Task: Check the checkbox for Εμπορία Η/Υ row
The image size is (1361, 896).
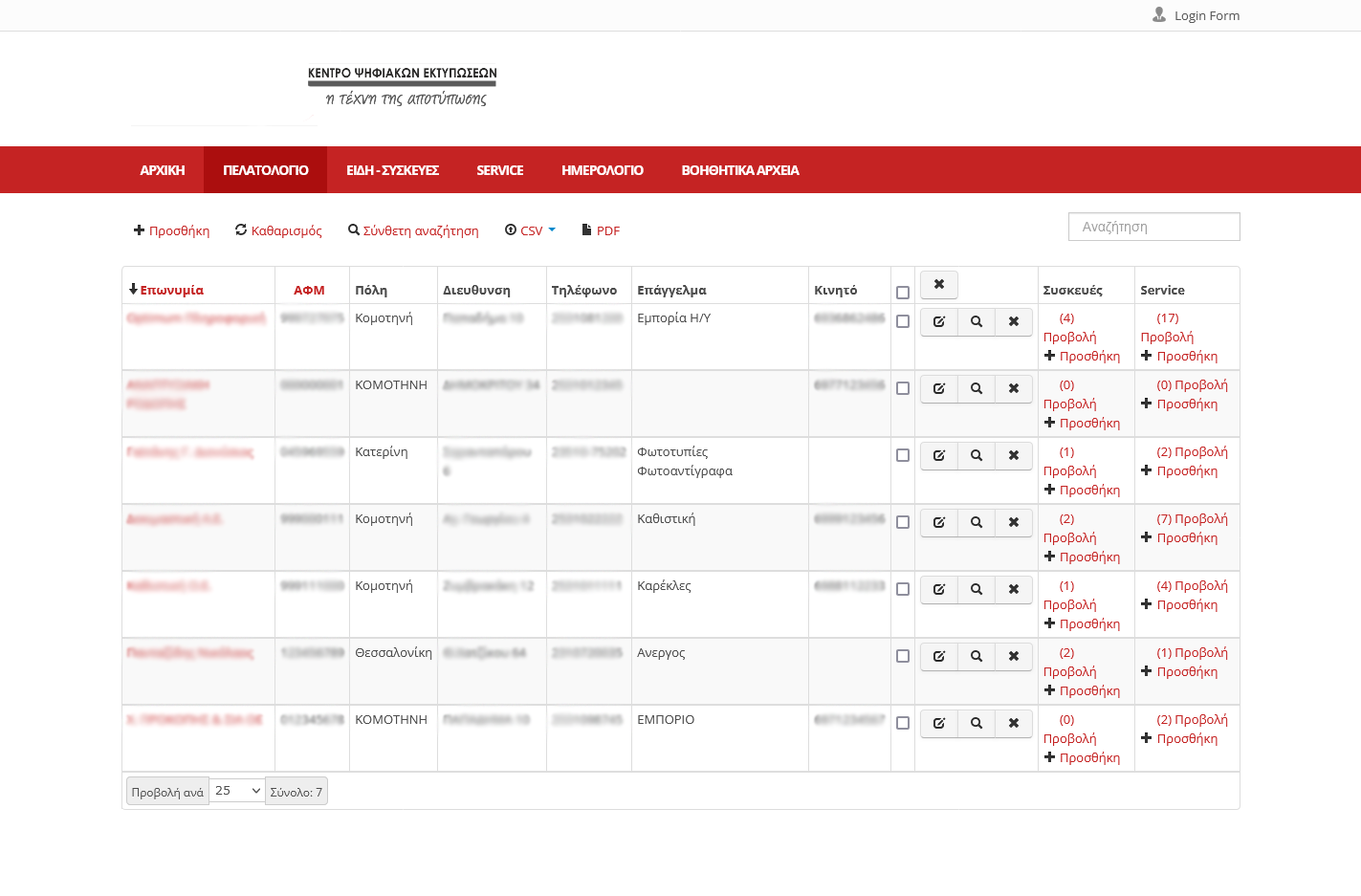Action: pos(903,322)
